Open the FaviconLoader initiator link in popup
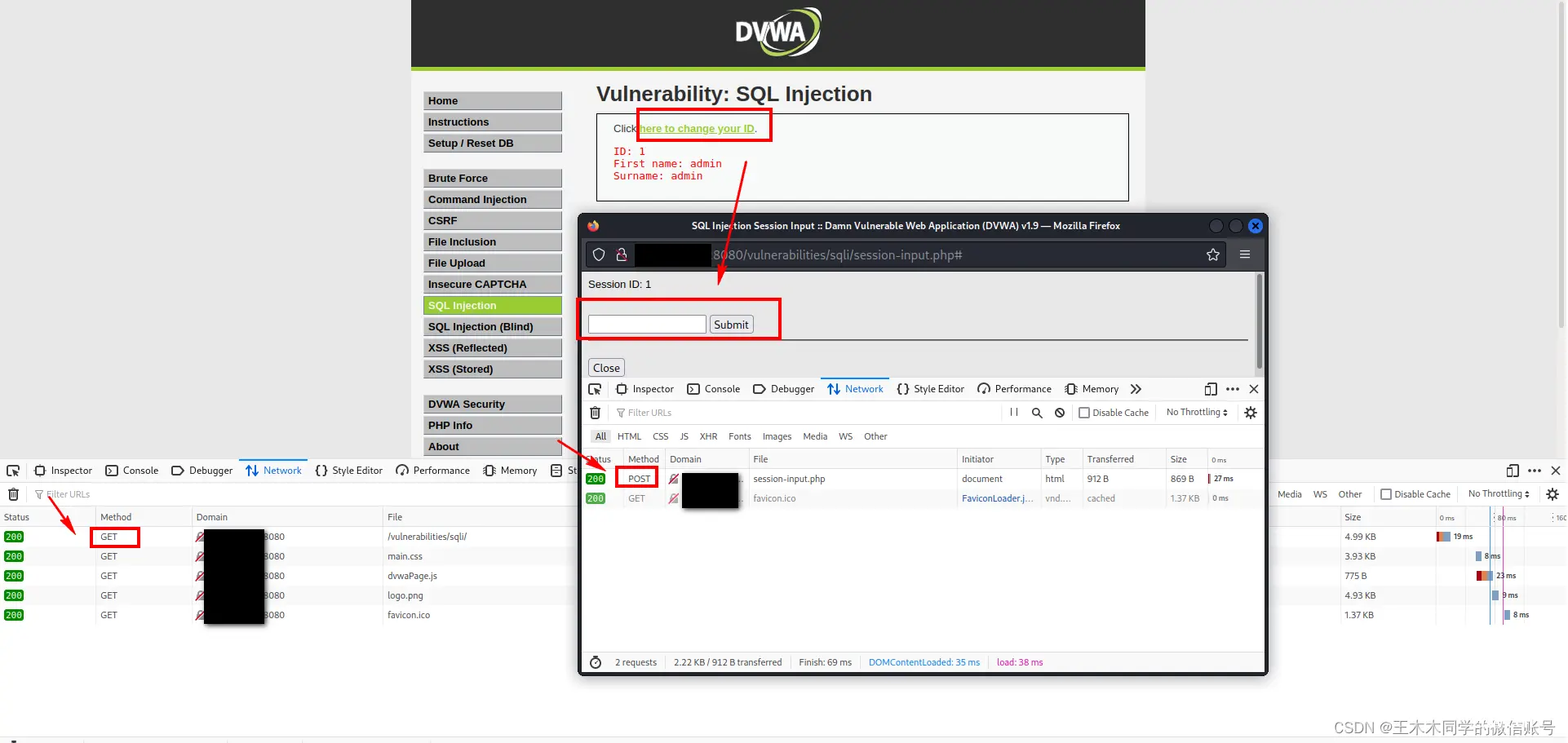Viewport: 1568px width, 743px height. [x=998, y=498]
